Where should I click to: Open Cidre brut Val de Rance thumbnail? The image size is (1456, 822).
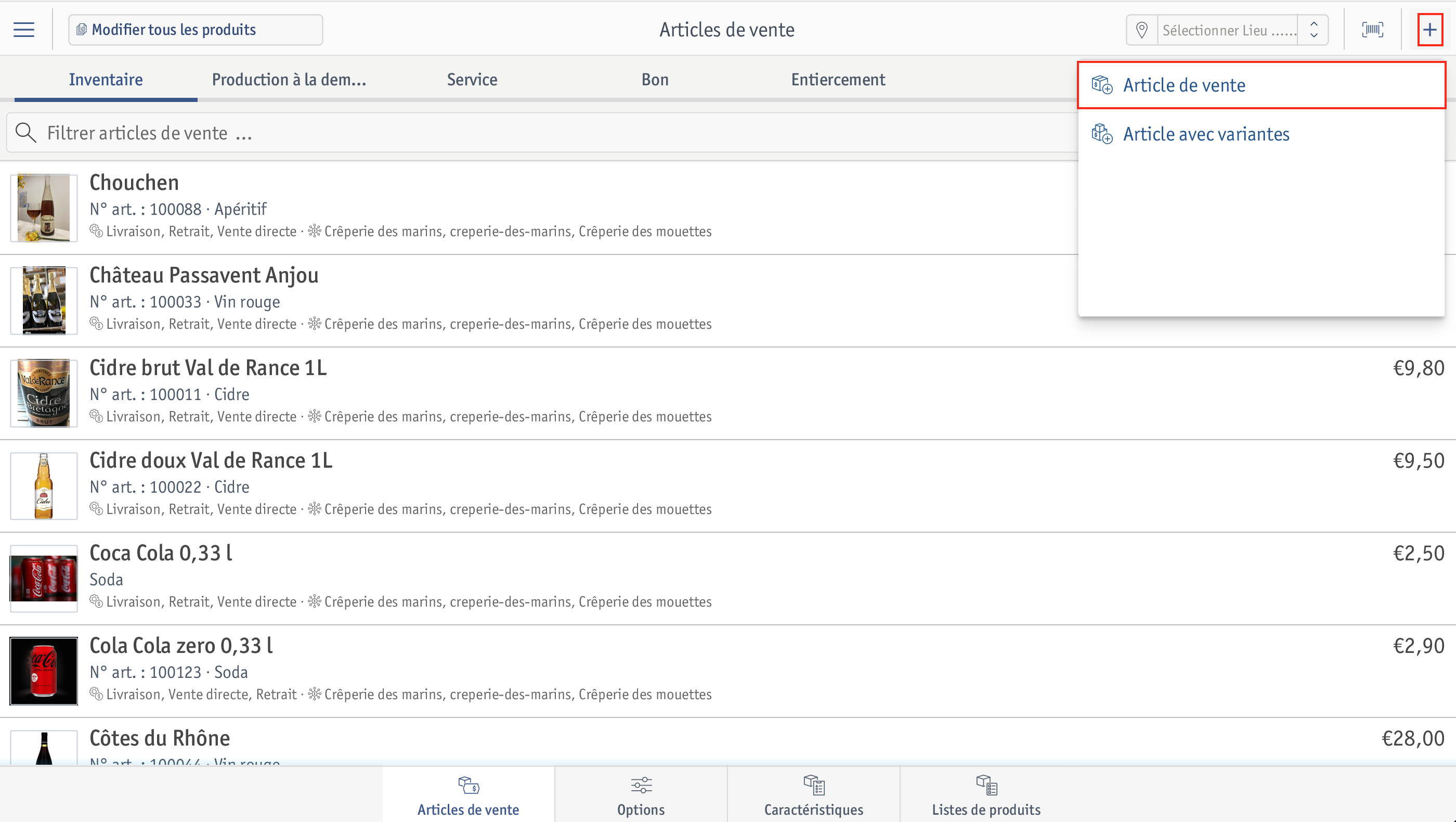(44, 393)
